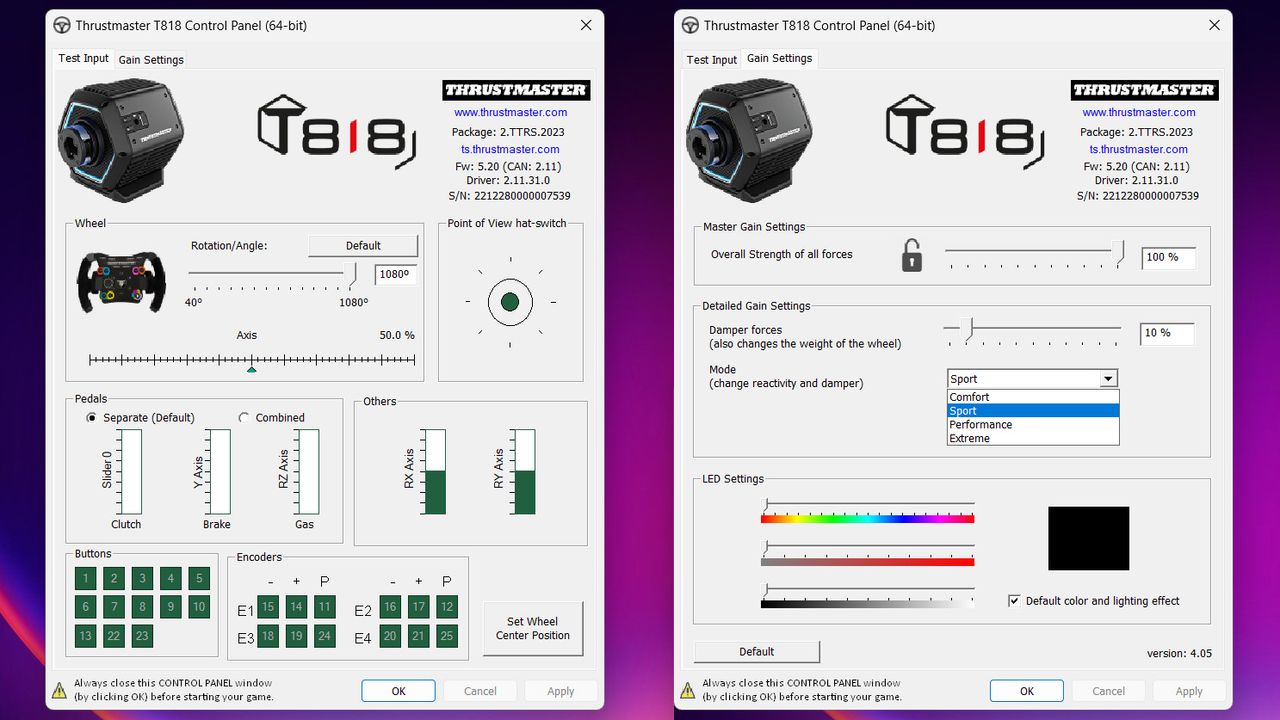Toggle Default color and lighting effect checkbox
1280x720 pixels.
(x=1014, y=601)
